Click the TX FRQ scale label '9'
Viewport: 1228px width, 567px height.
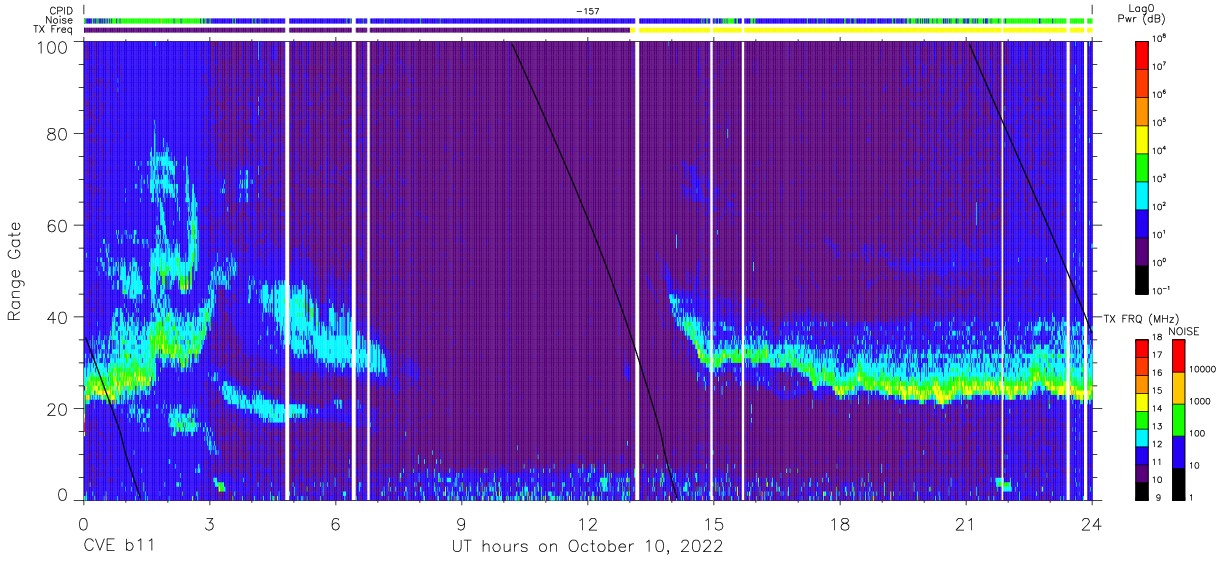[1158, 498]
